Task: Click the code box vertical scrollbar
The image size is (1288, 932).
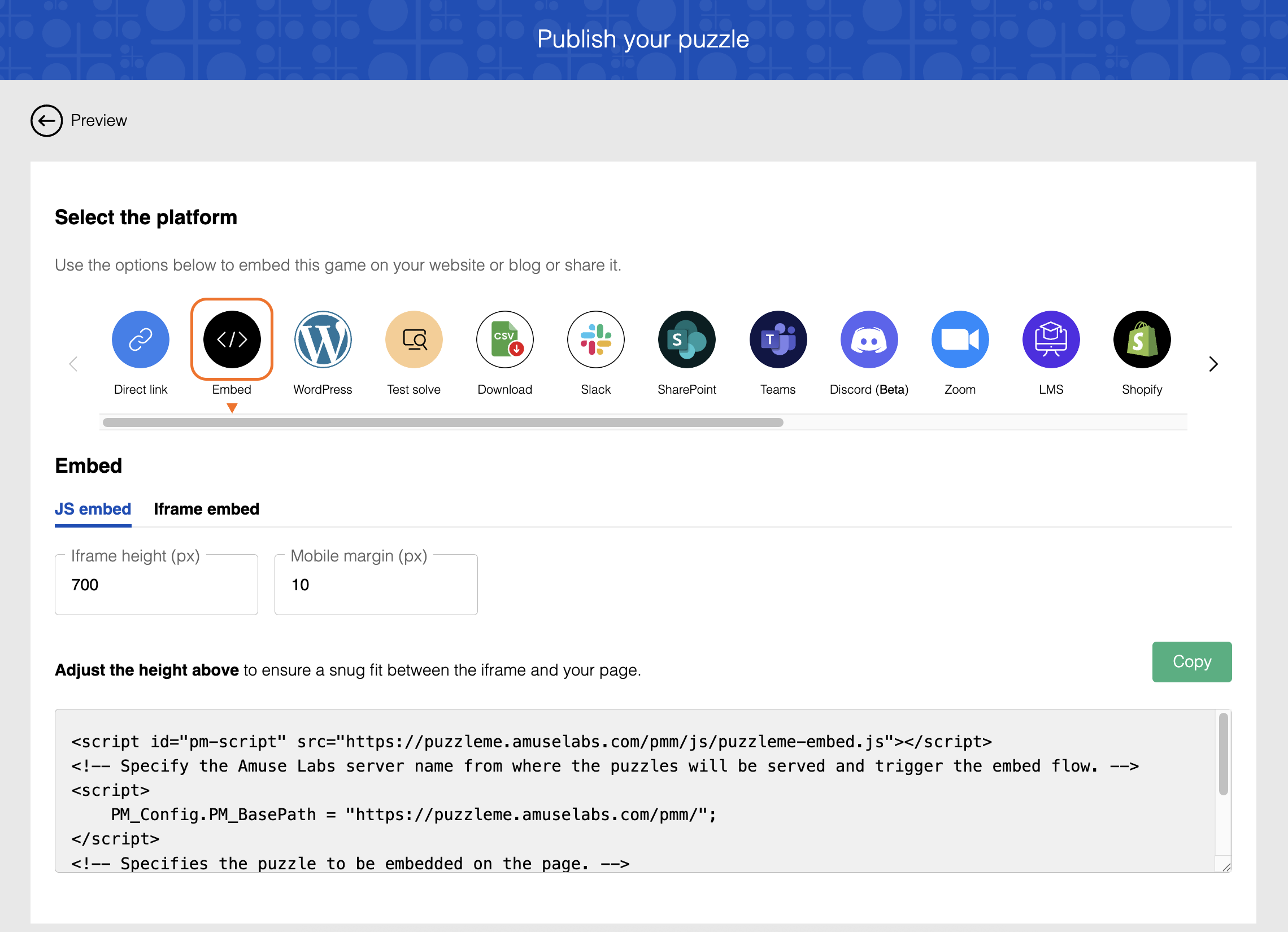Action: click(1223, 754)
